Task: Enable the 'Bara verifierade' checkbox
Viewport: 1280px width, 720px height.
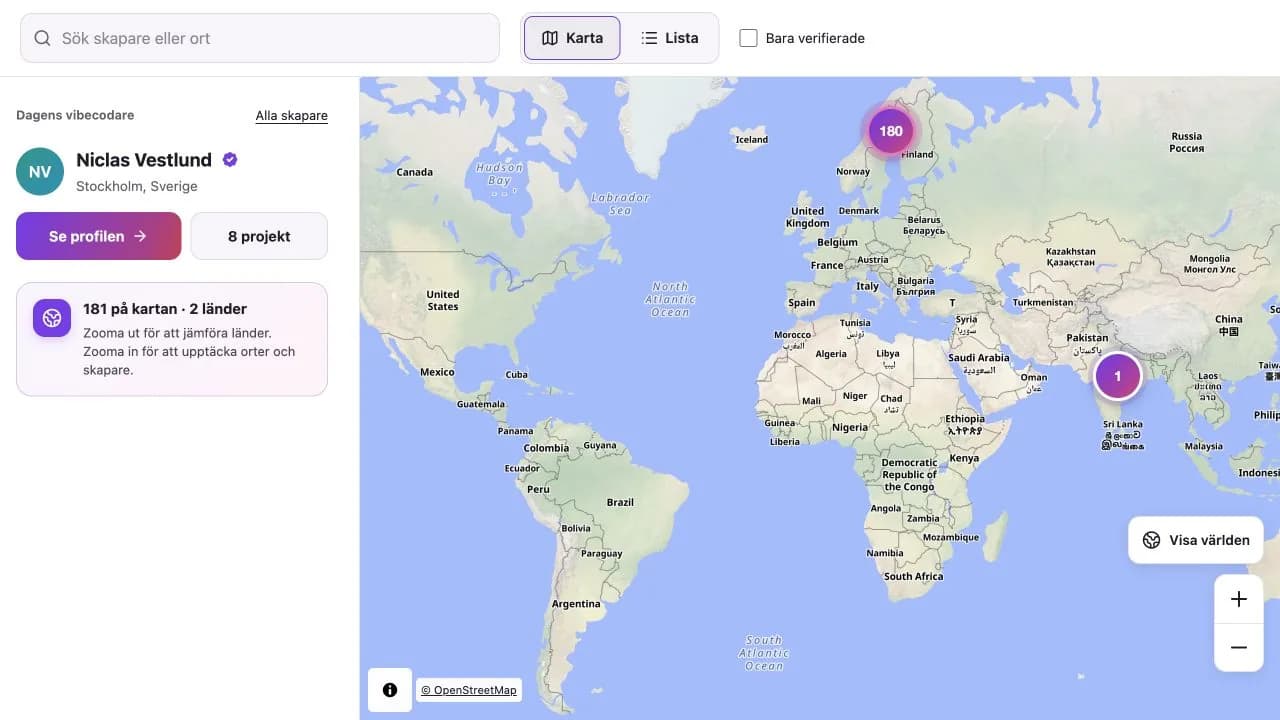Action: (x=748, y=38)
